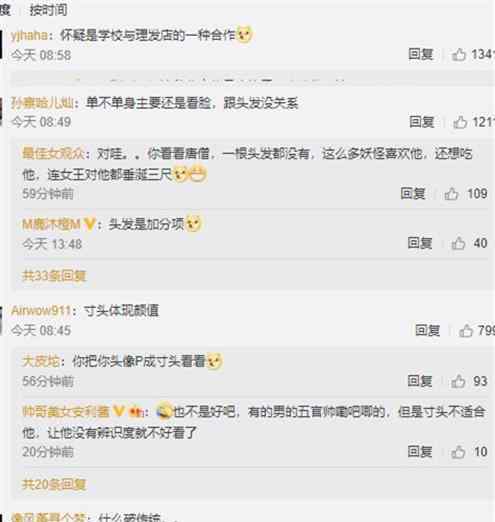This screenshot has width=495, height=522.
Task: Open Airwow911's profile link
Action: 41,310
